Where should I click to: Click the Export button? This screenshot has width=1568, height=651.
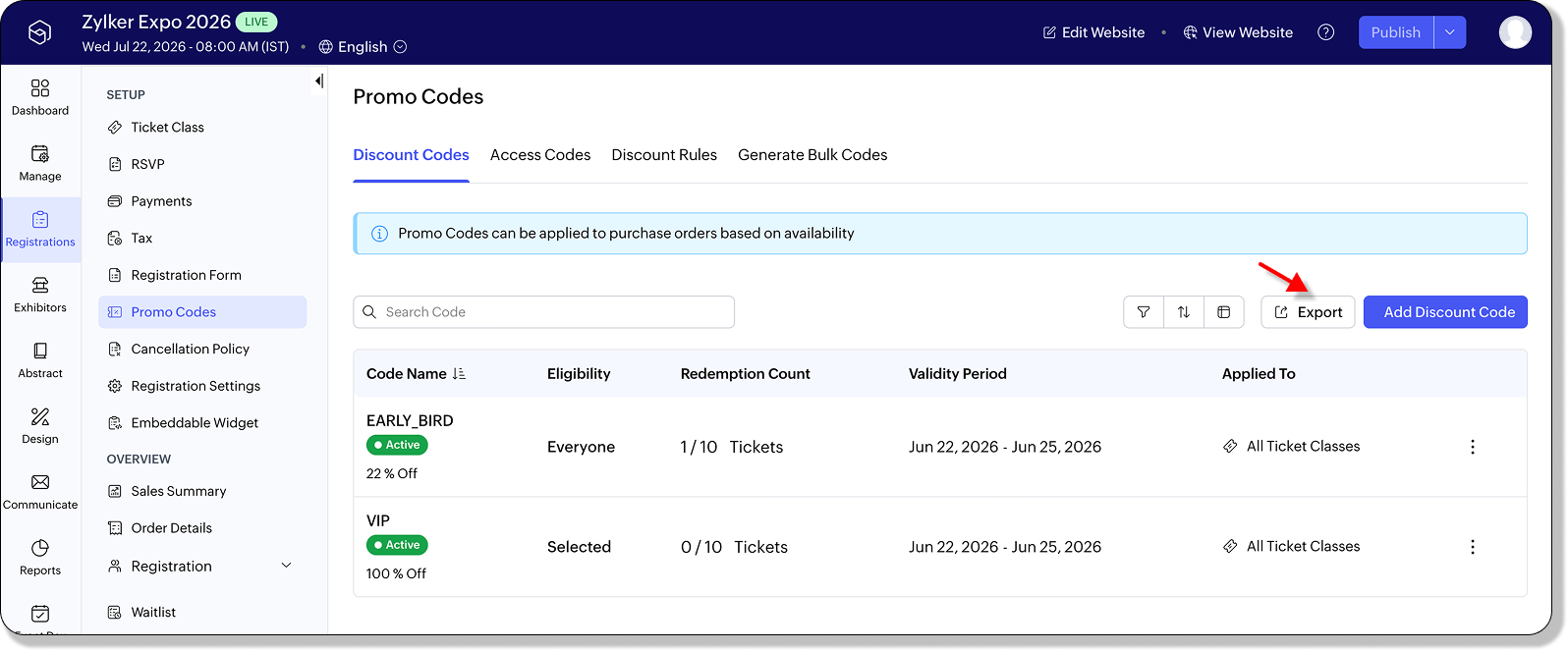point(1308,312)
